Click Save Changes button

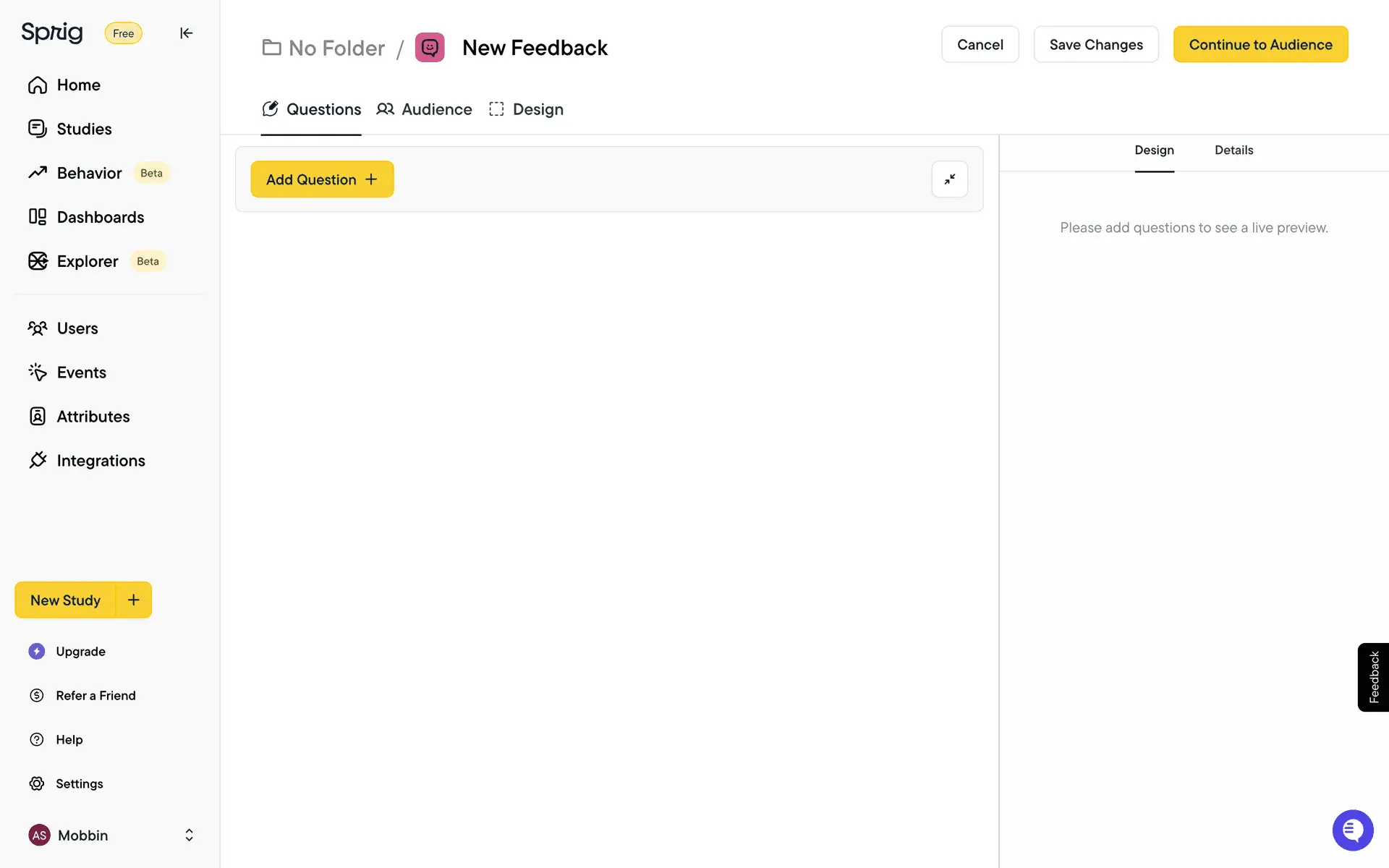point(1095,45)
